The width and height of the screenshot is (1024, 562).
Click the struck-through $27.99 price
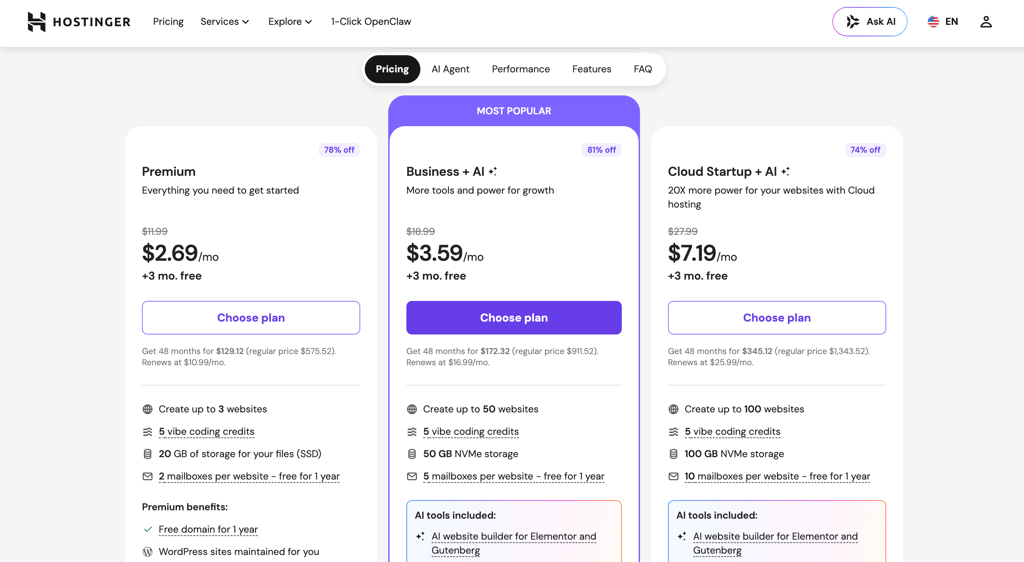[682, 232]
